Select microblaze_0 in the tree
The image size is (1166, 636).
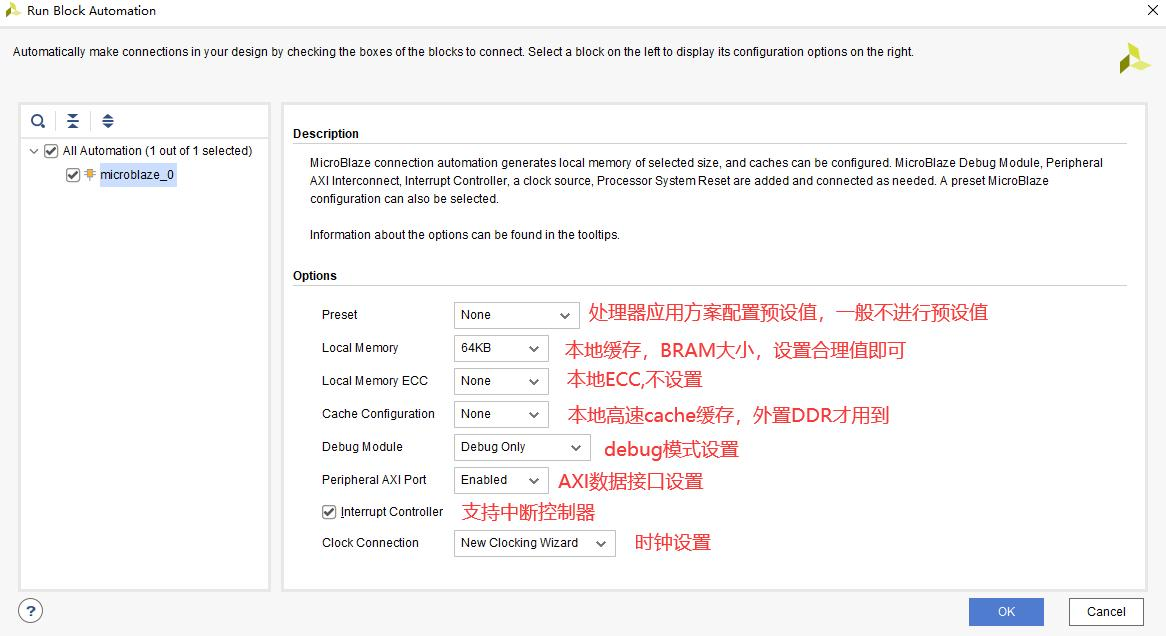[x=138, y=175]
